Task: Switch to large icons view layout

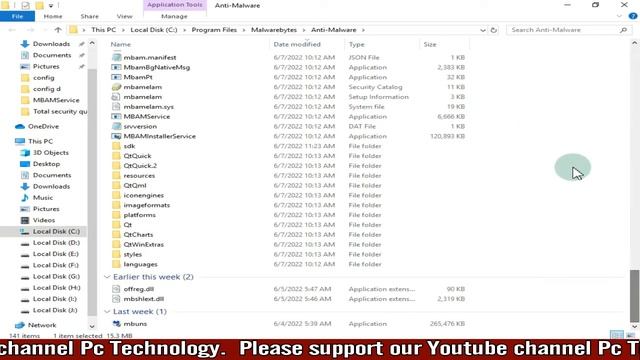Action: click(x=630, y=336)
